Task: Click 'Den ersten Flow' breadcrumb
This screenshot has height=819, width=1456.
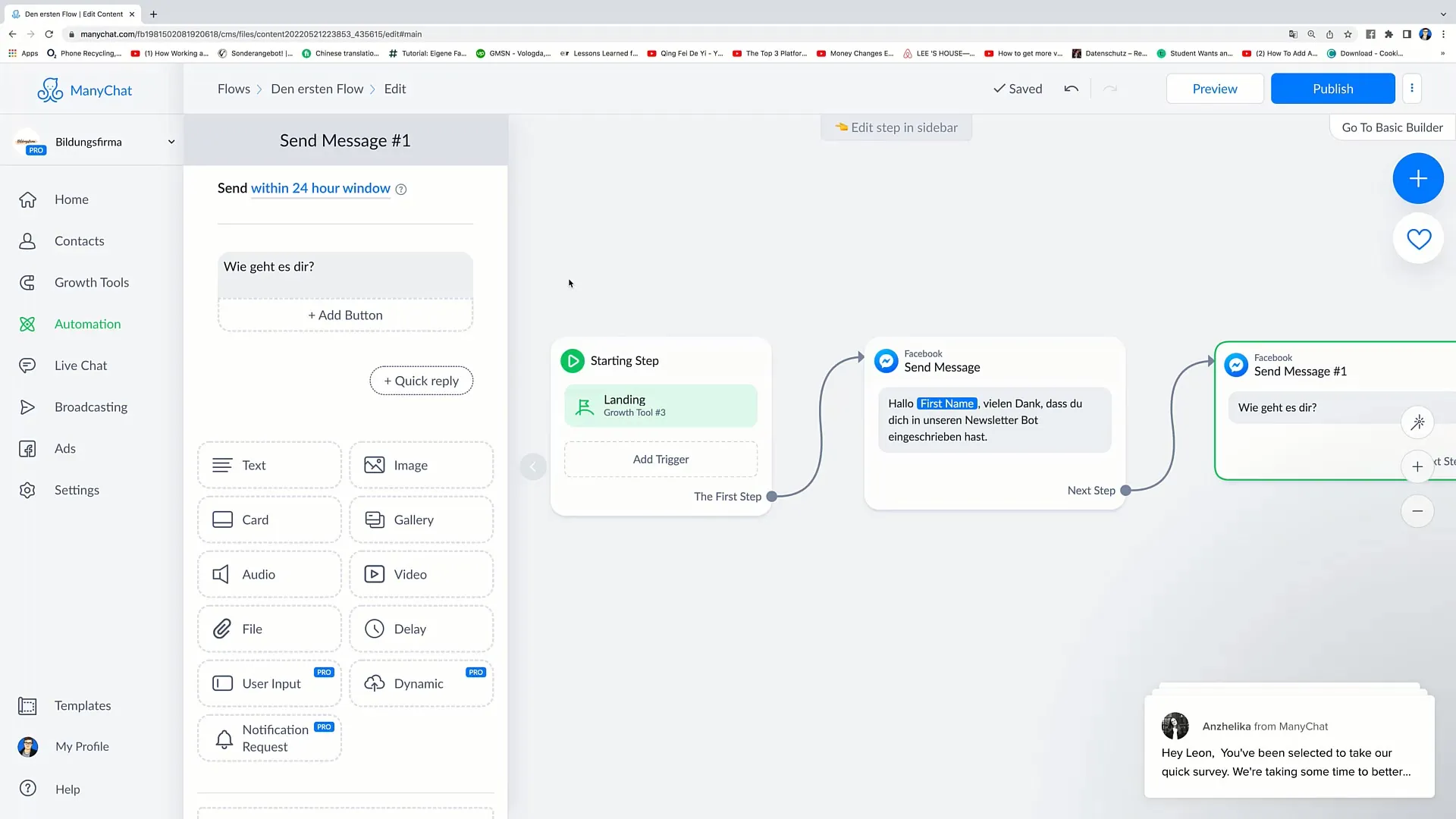Action: point(317,89)
